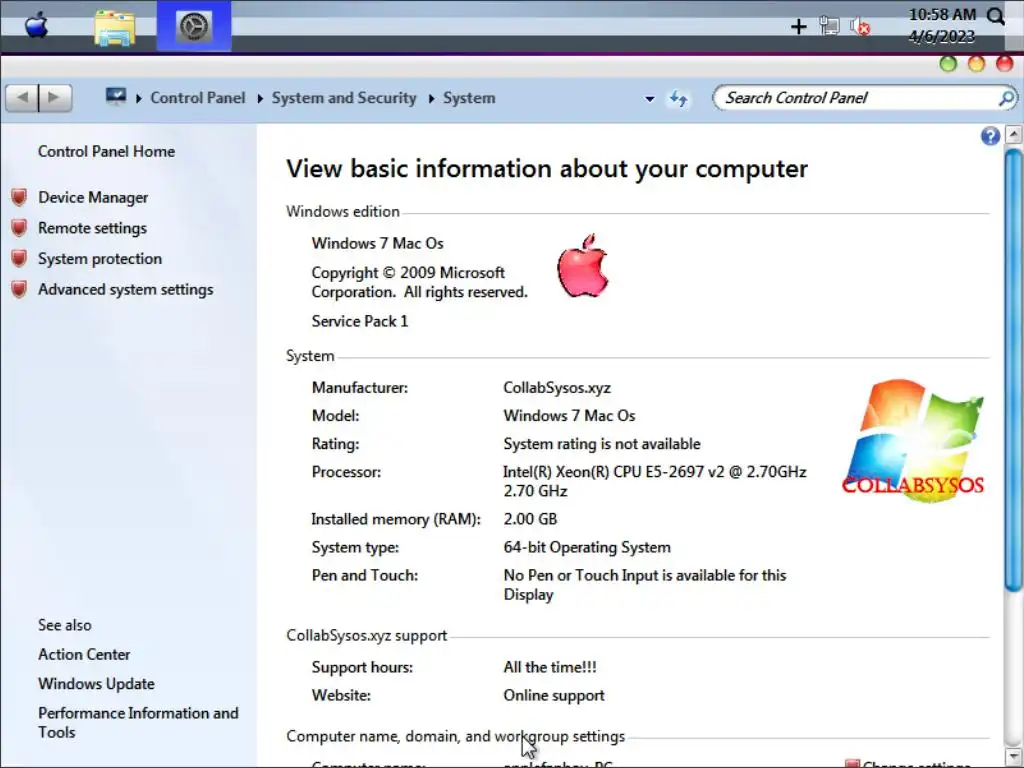Image resolution: width=1024 pixels, height=768 pixels.
Task: Go back with the left arrow button
Action: click(22, 98)
